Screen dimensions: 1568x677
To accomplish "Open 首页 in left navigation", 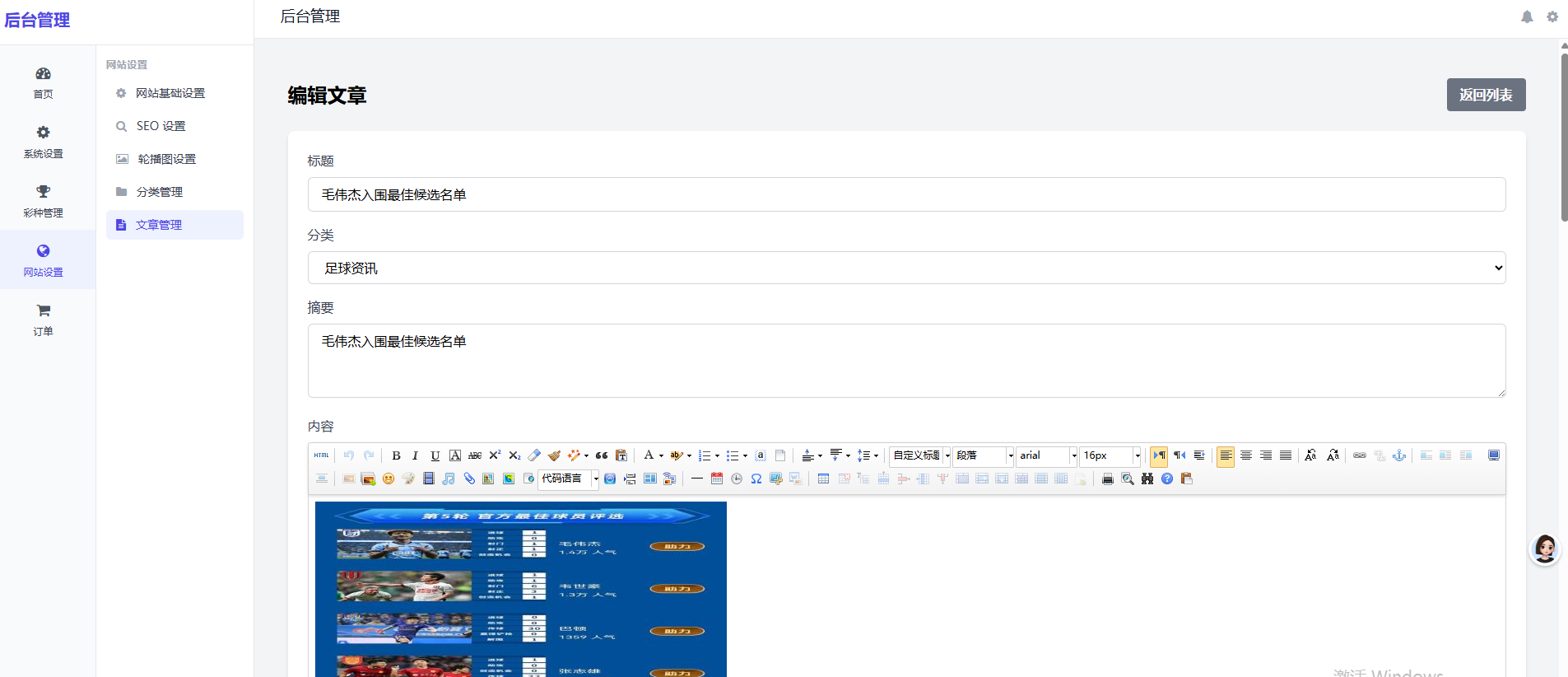I will tap(43, 83).
